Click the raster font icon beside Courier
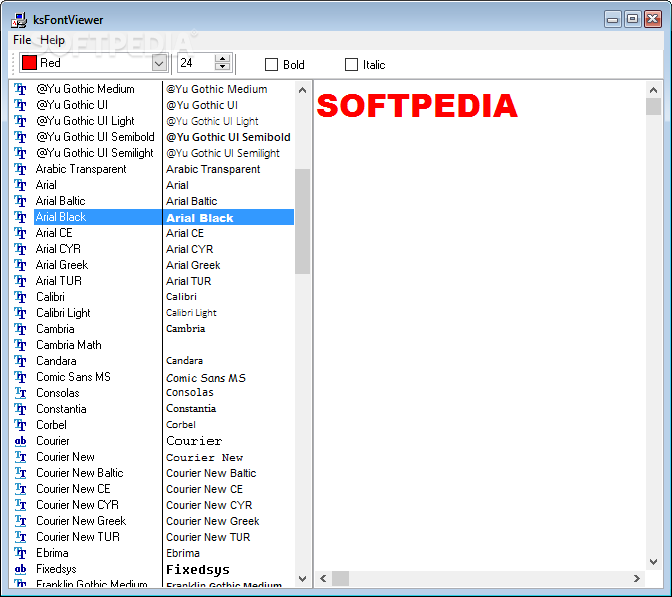Viewport: 672px width, 597px height. click(x=20, y=441)
